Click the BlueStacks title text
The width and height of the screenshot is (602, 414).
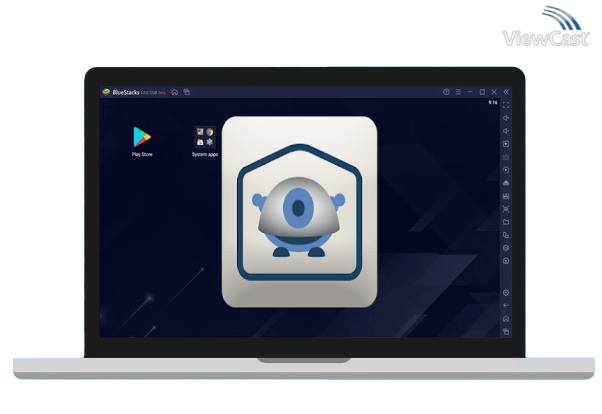[x=126, y=92]
